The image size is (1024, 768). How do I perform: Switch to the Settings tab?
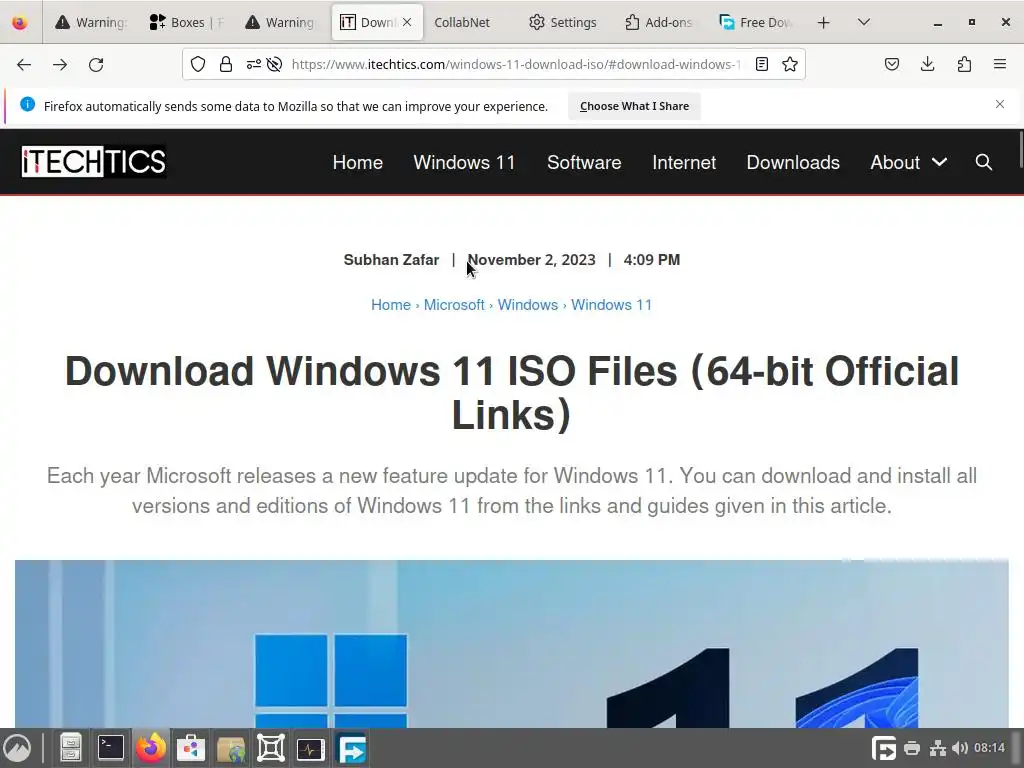tap(562, 22)
